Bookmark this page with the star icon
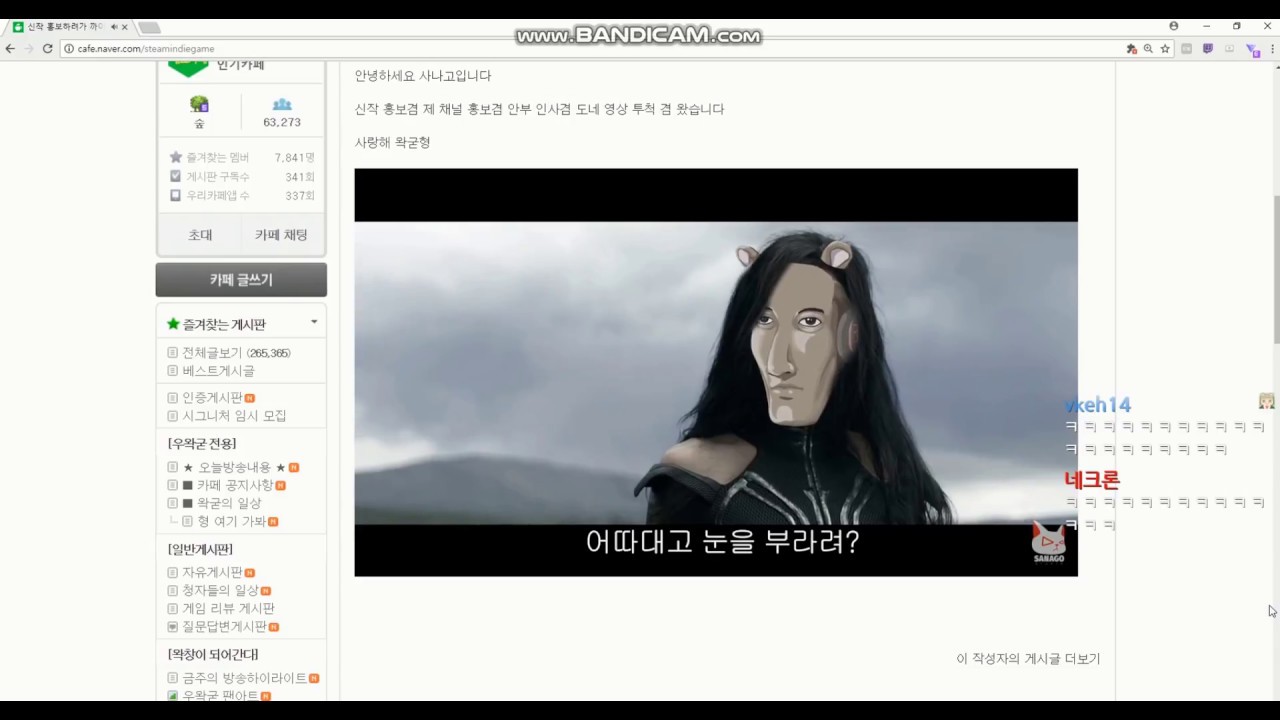 coord(1165,49)
